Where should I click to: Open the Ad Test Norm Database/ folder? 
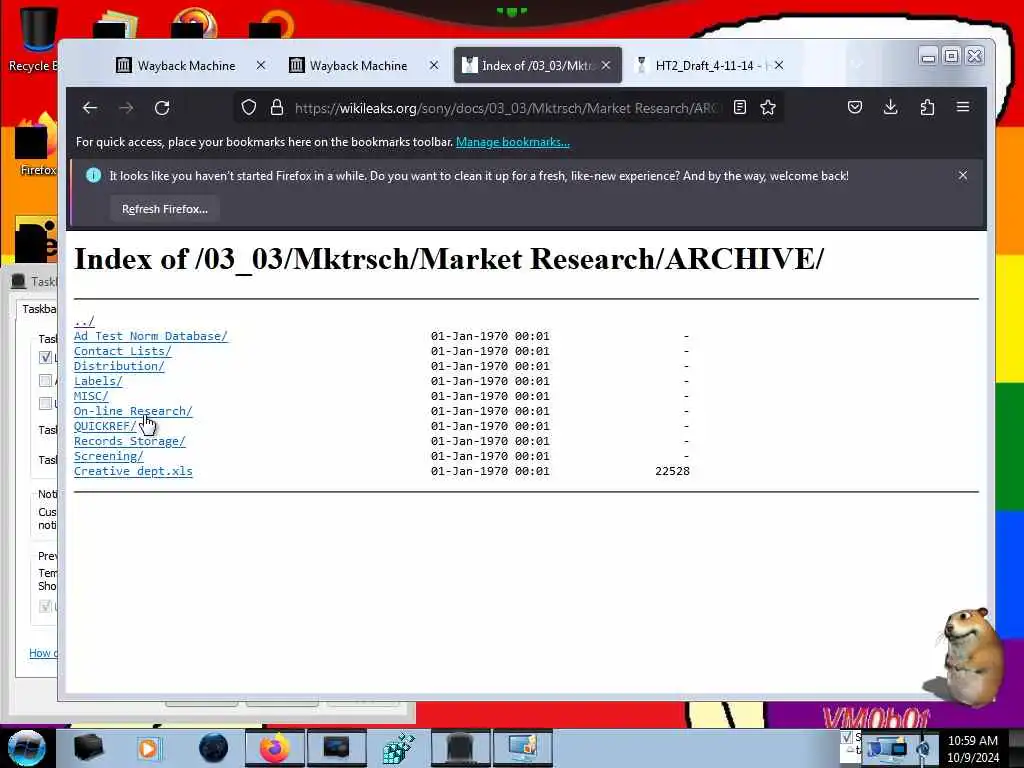point(150,336)
